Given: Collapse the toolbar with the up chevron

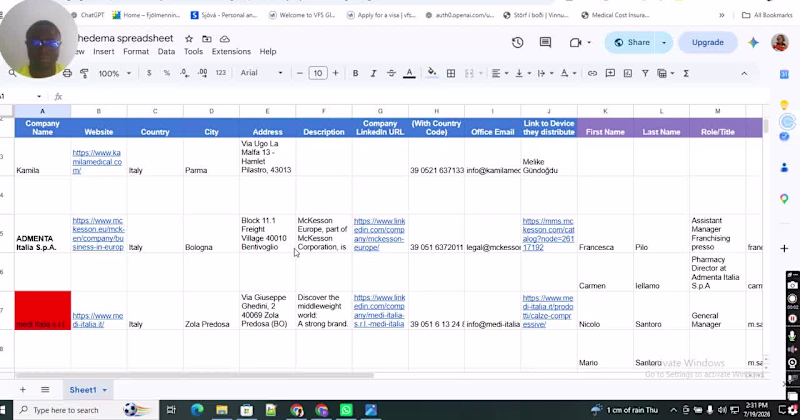Looking at the screenshot, I should (x=744, y=73).
